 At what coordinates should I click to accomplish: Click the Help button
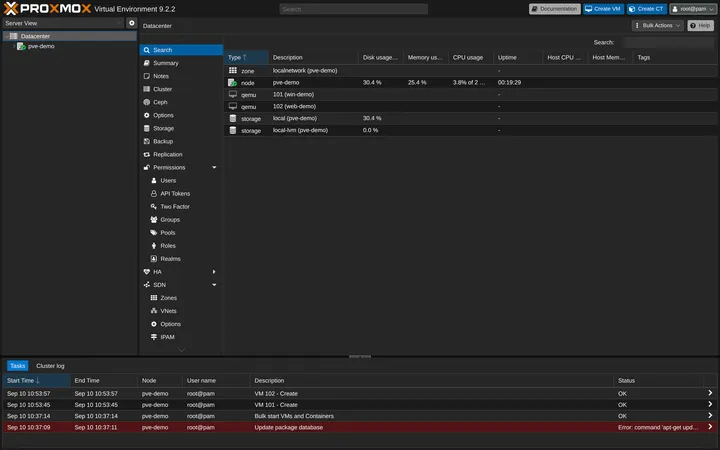[700, 25]
